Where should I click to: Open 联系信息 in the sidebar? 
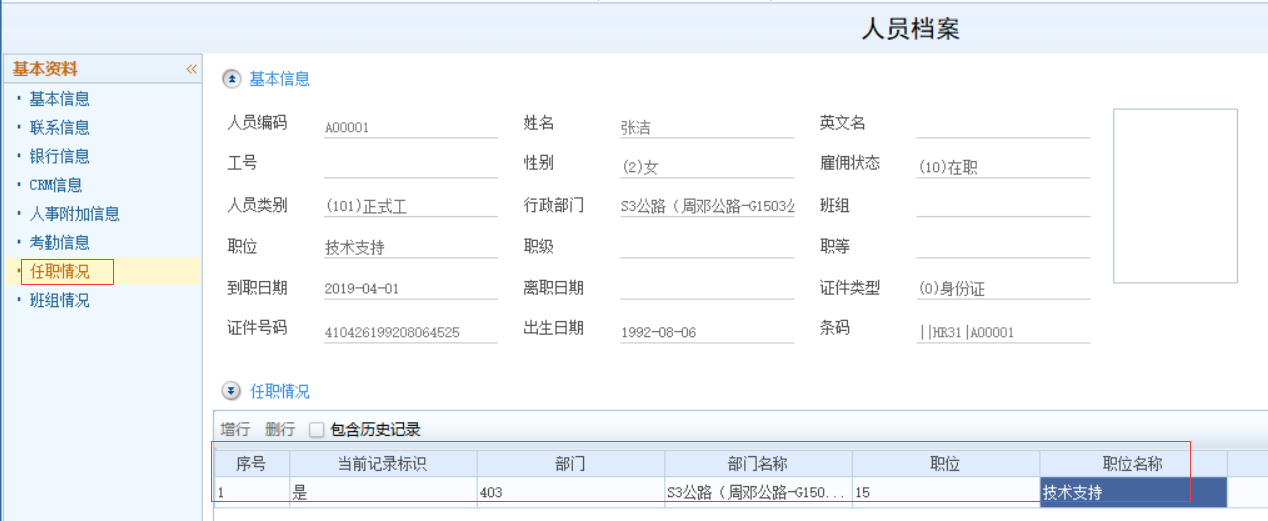[59, 128]
